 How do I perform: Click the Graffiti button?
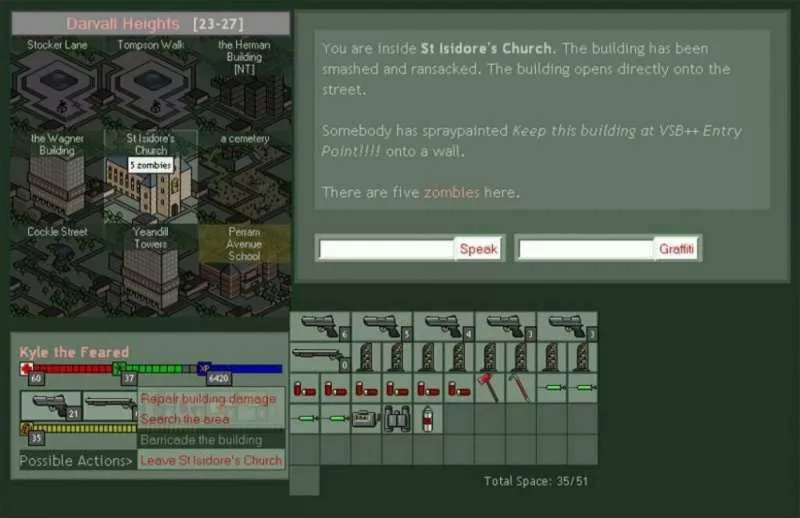click(x=676, y=249)
